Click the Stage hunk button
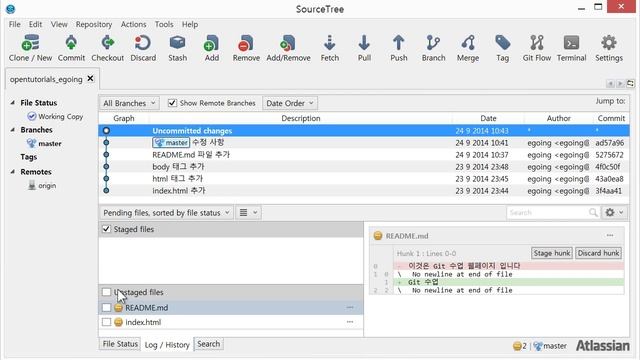Image resolution: width=640 pixels, height=360 pixels. tap(551, 253)
